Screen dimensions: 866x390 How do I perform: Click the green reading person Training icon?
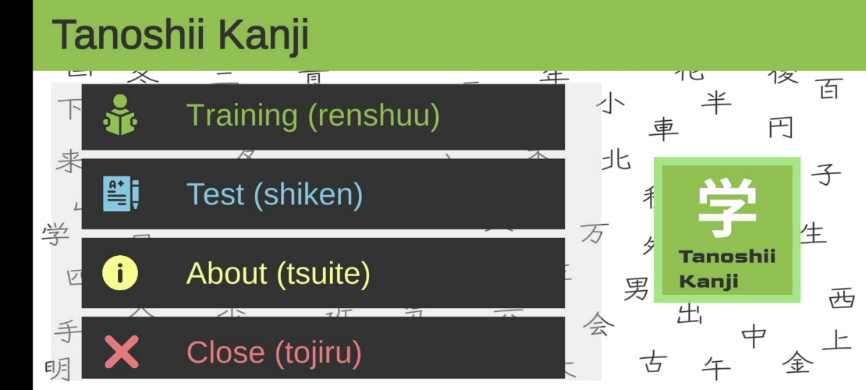120,115
